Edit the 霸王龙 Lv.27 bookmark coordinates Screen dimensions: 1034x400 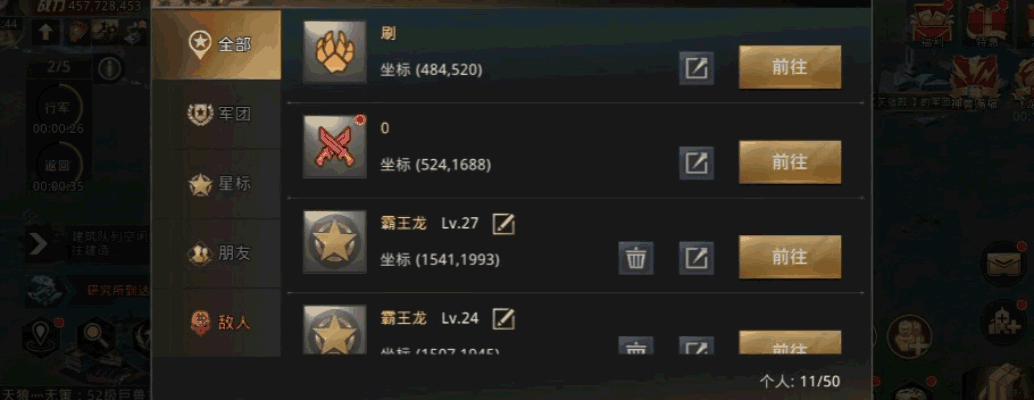[x=696, y=258]
